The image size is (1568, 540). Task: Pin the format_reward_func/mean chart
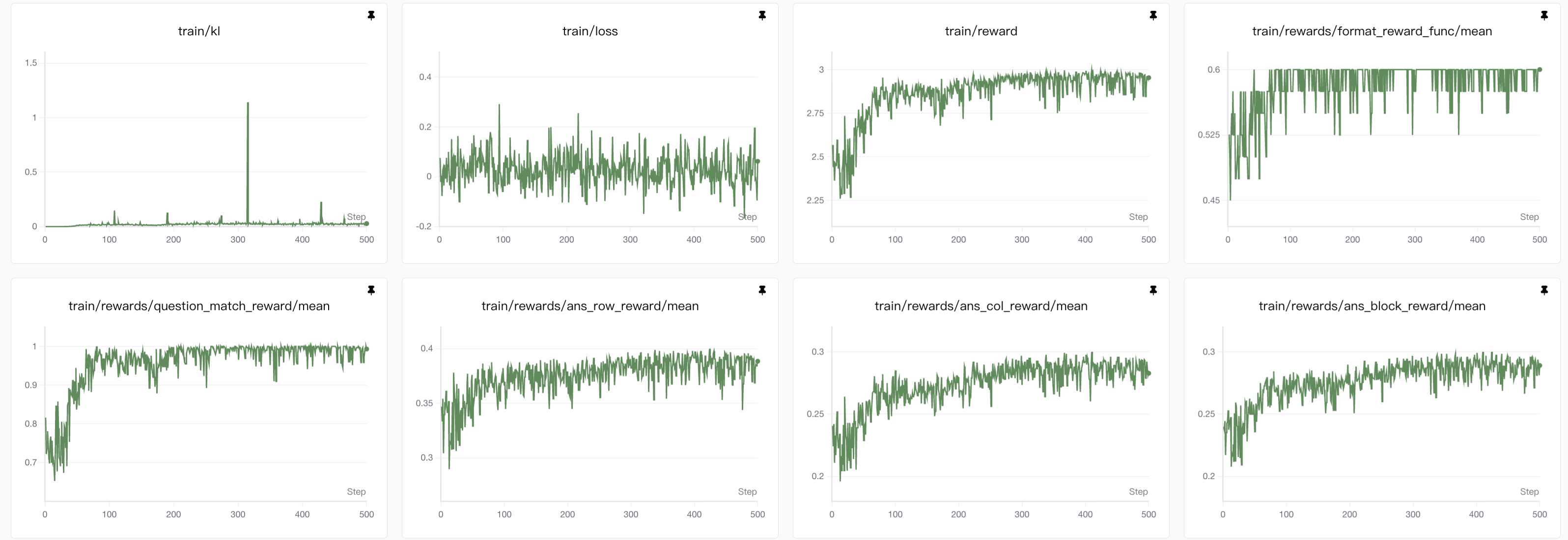[1544, 15]
